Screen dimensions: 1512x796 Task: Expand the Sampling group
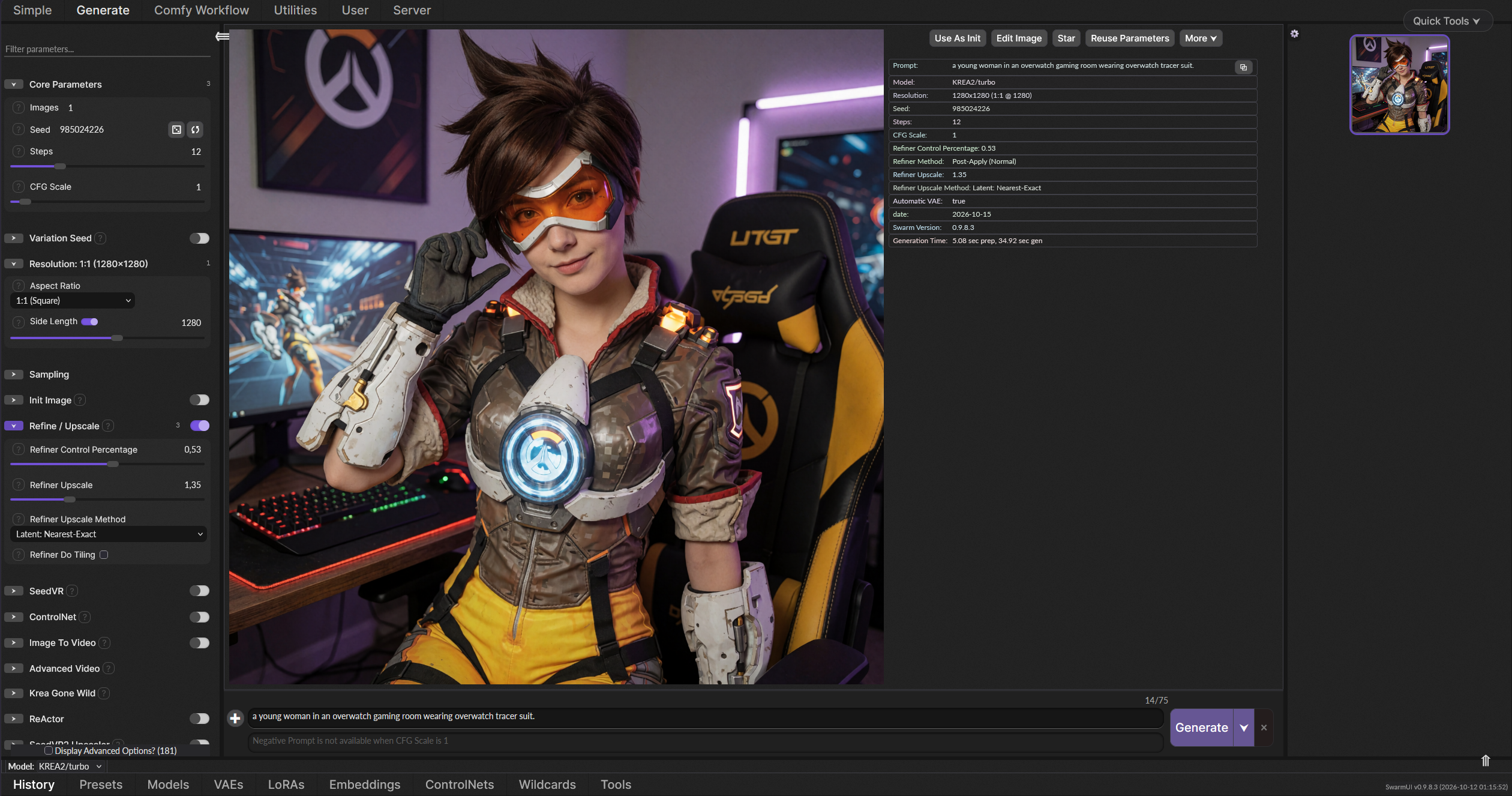pos(13,375)
